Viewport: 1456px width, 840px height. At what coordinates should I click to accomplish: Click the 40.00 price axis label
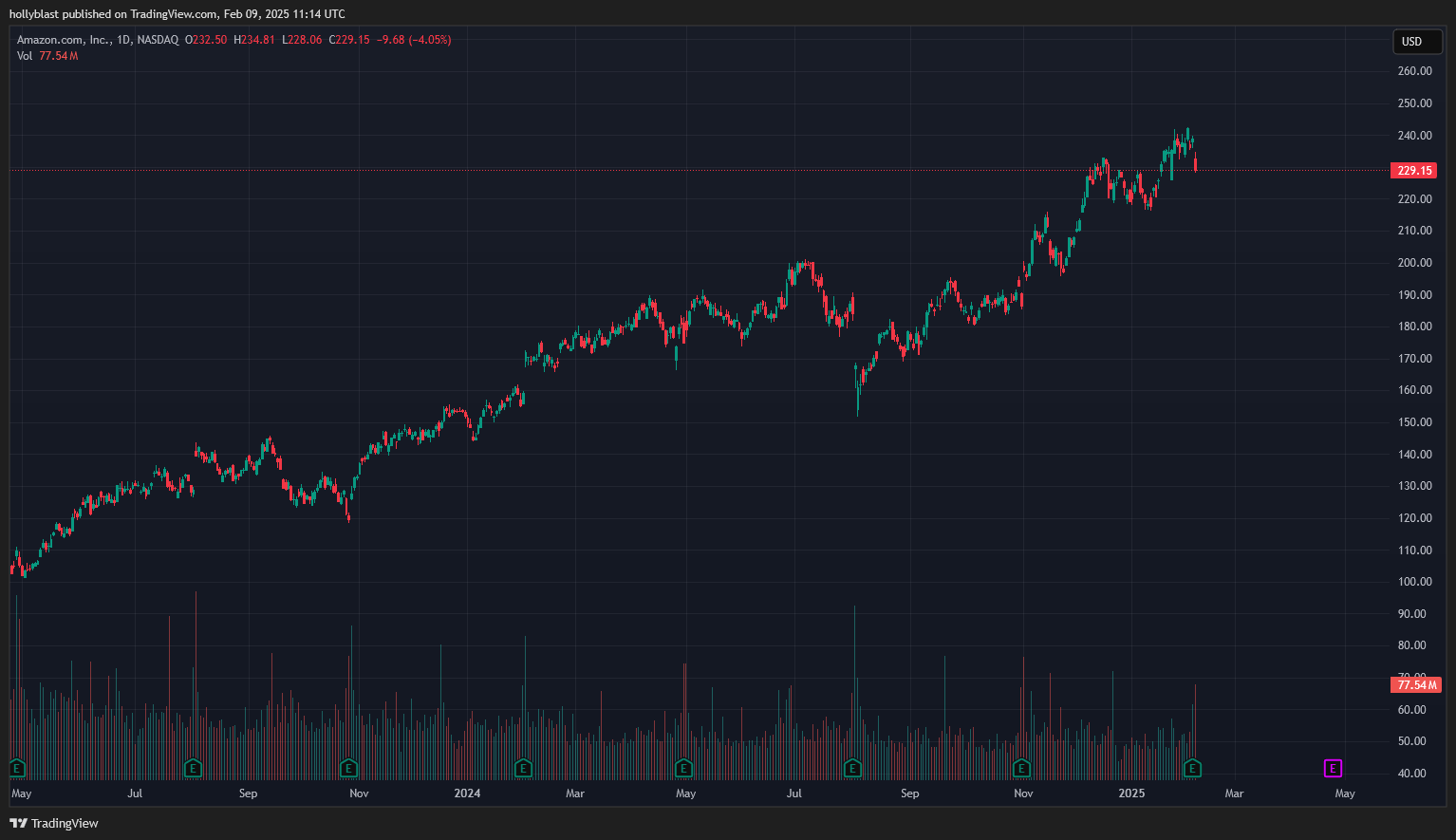point(1411,774)
